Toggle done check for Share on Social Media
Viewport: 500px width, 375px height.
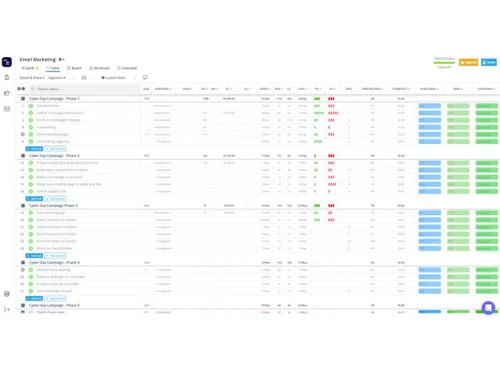[x=31, y=248]
